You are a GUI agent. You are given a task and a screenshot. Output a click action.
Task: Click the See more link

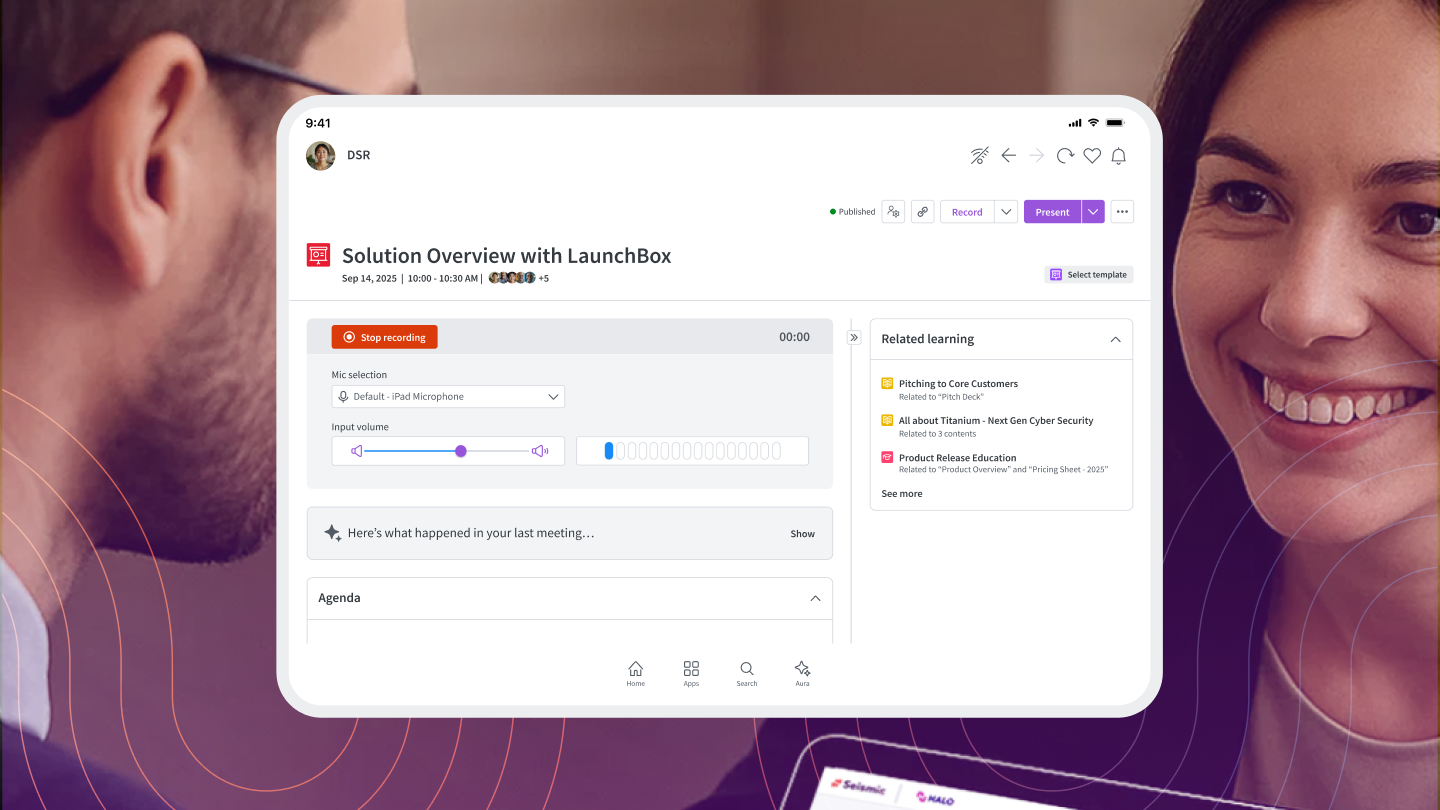(902, 494)
